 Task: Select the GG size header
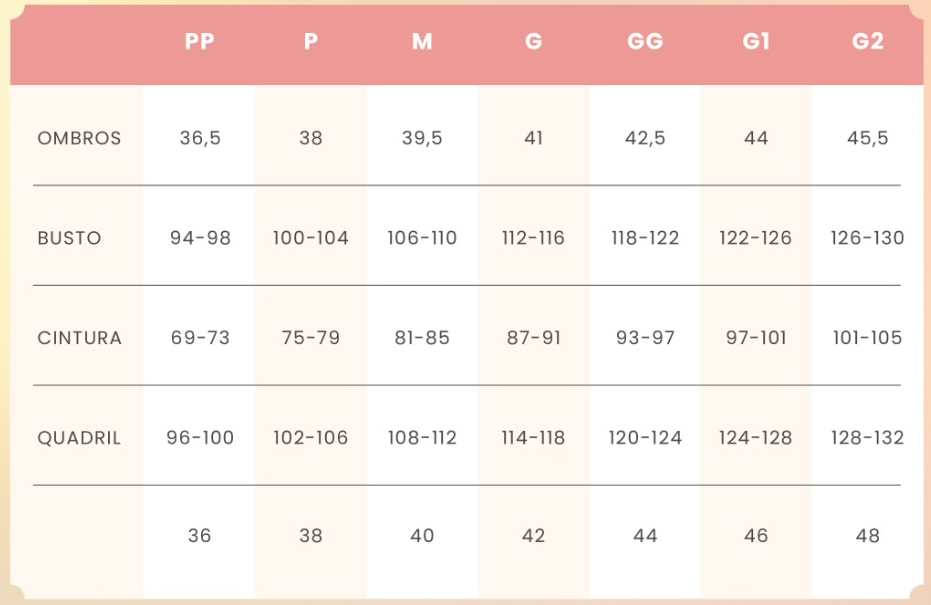(645, 41)
